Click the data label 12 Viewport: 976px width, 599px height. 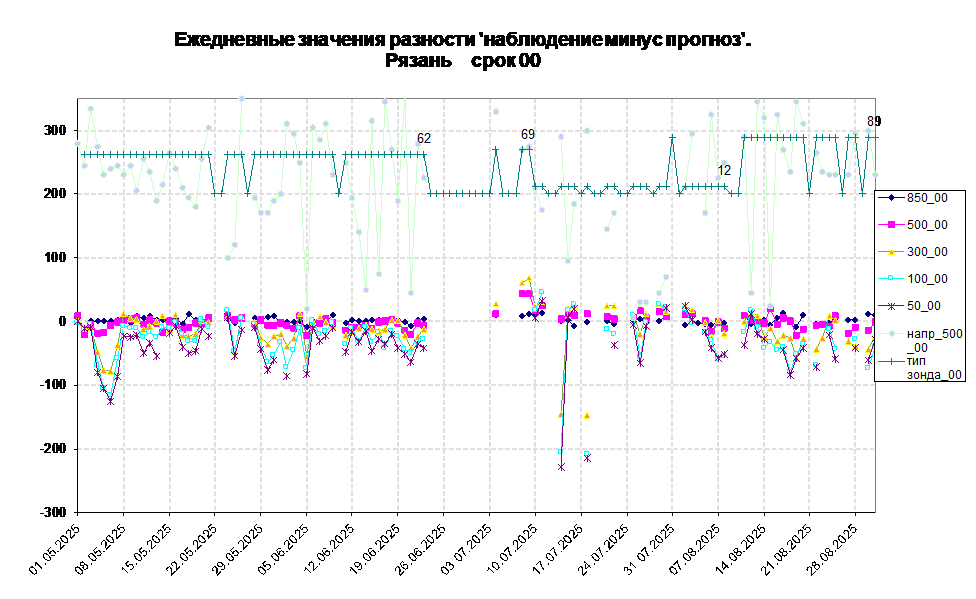pyautogui.click(x=724, y=171)
